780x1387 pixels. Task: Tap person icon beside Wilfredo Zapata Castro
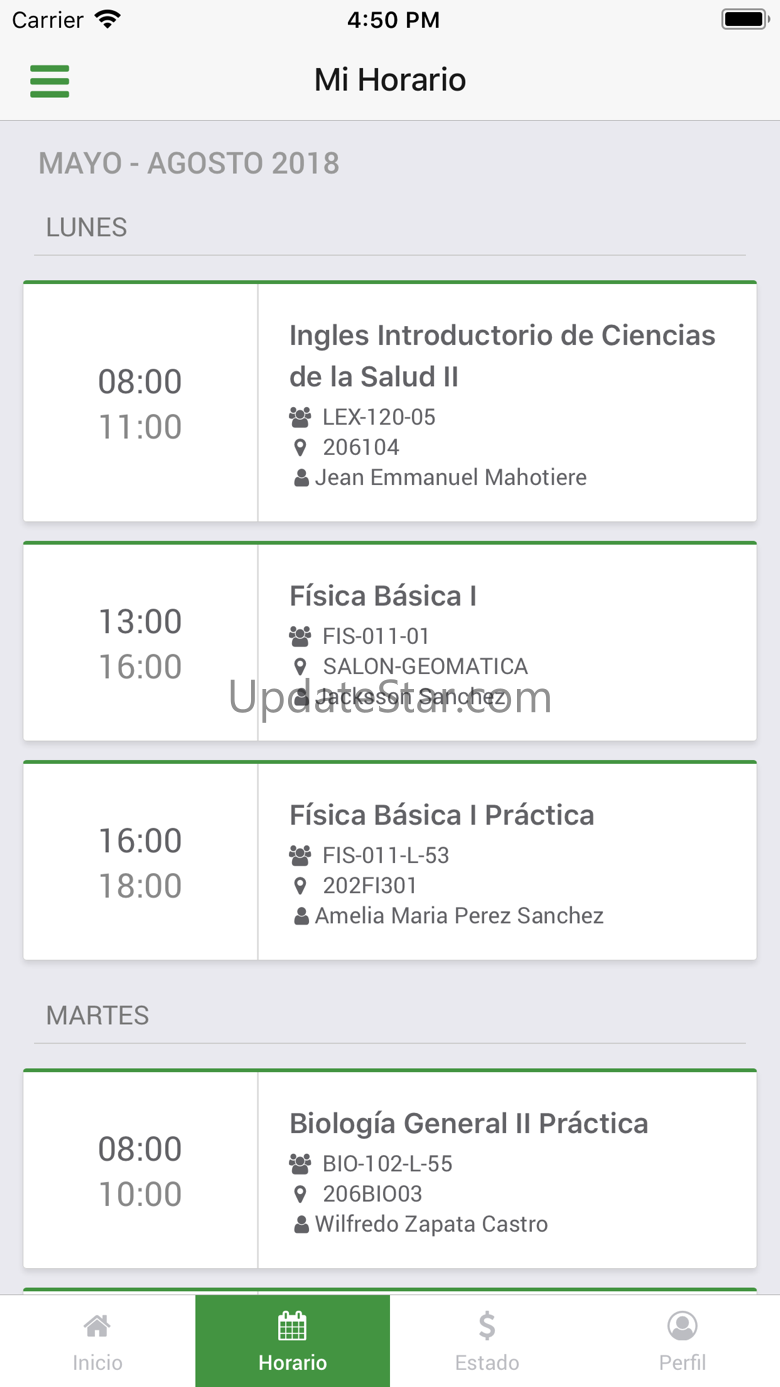point(301,1224)
